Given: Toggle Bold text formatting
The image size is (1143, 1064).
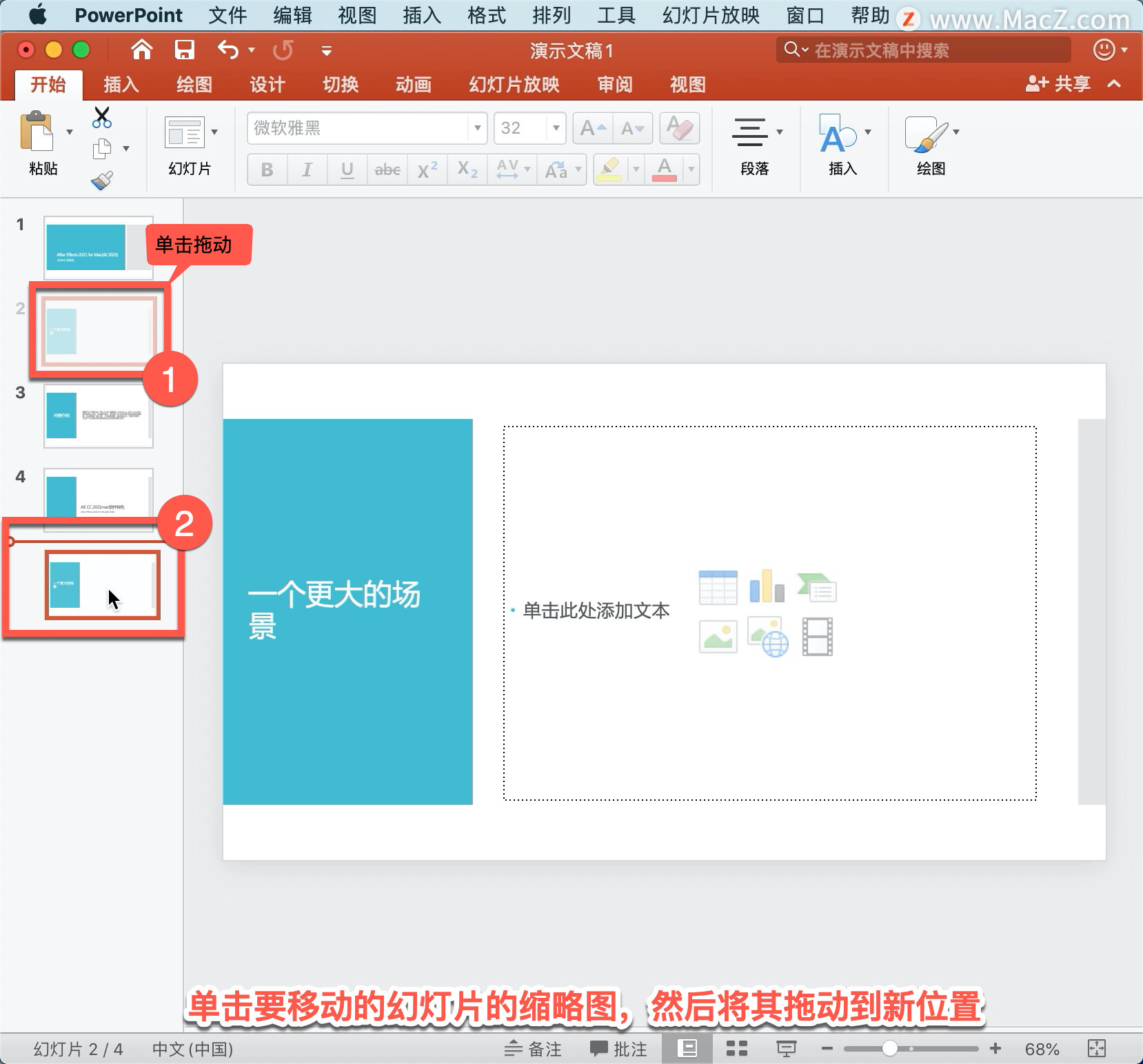Looking at the screenshot, I should 267,170.
